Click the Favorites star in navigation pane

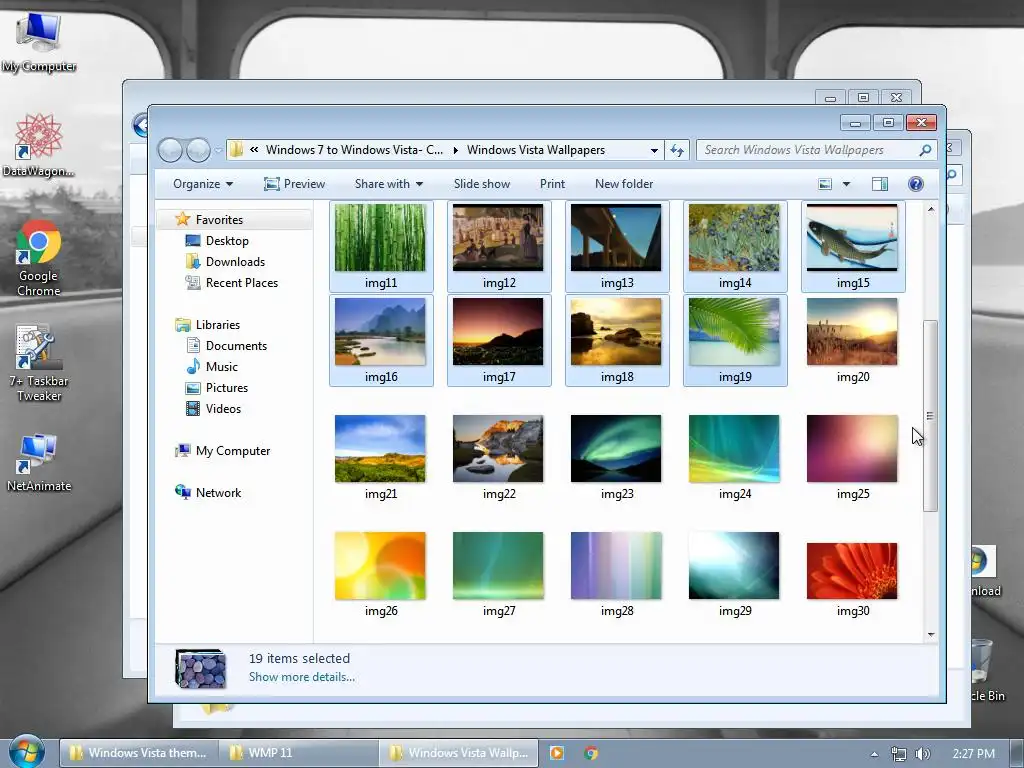click(x=182, y=219)
